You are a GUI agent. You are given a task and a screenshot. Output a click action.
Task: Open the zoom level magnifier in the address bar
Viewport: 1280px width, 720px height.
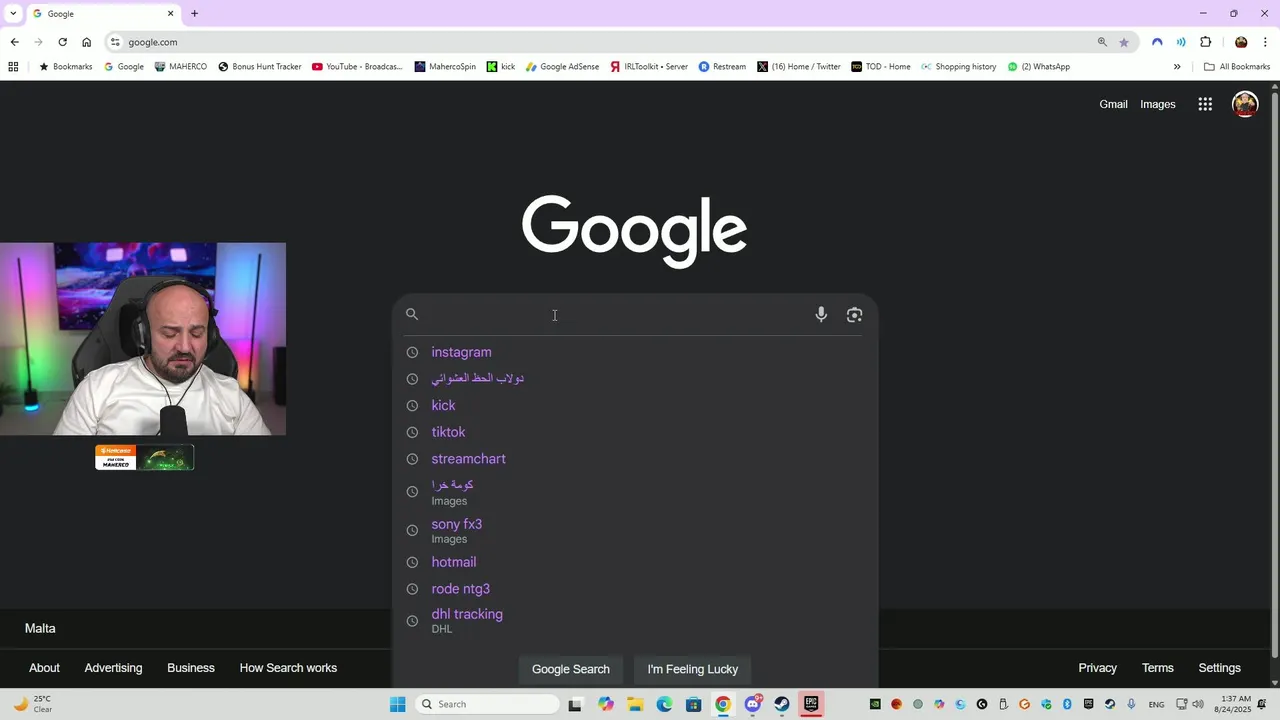[1102, 42]
